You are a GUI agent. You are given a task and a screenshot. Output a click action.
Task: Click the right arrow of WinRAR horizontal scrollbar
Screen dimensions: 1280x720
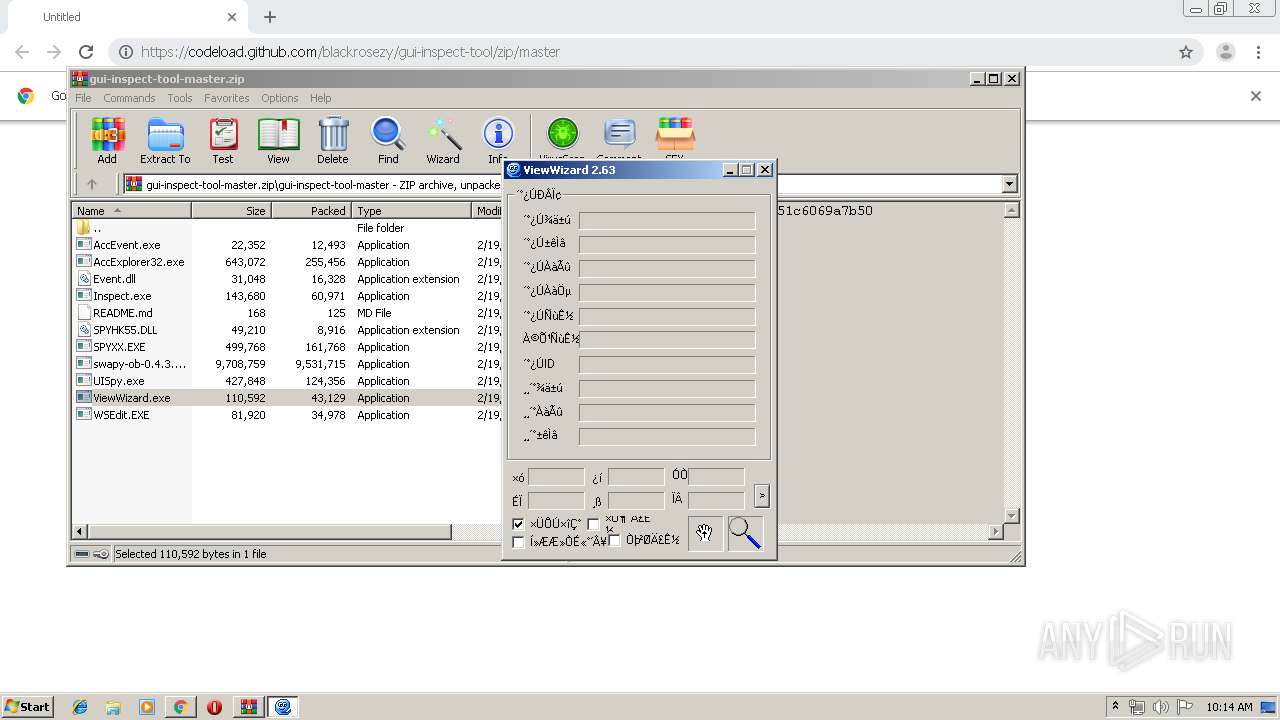[995, 532]
